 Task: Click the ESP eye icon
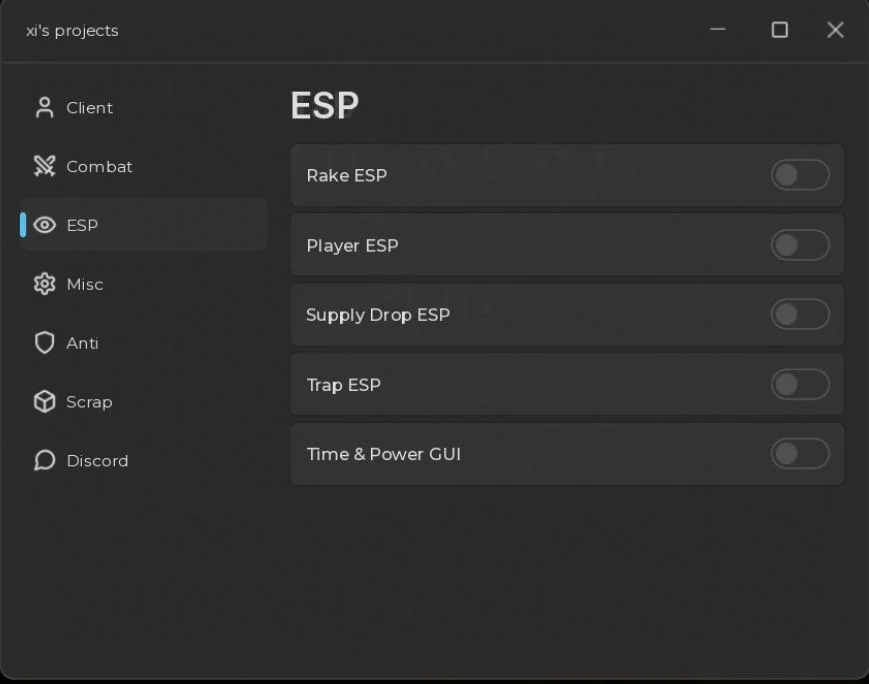point(44,225)
